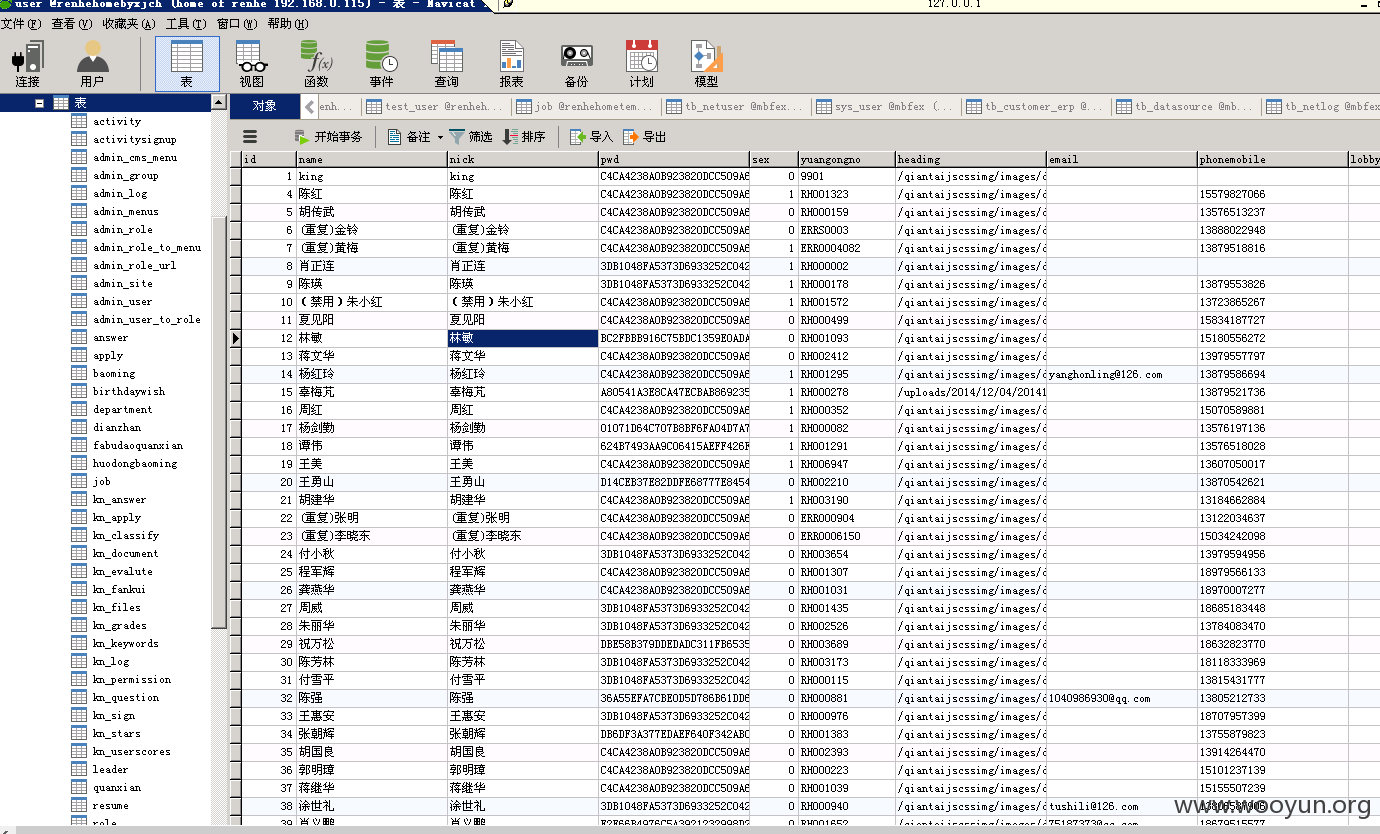Select the leader table in tree
The width and height of the screenshot is (1380, 834).
[x=111, y=769]
